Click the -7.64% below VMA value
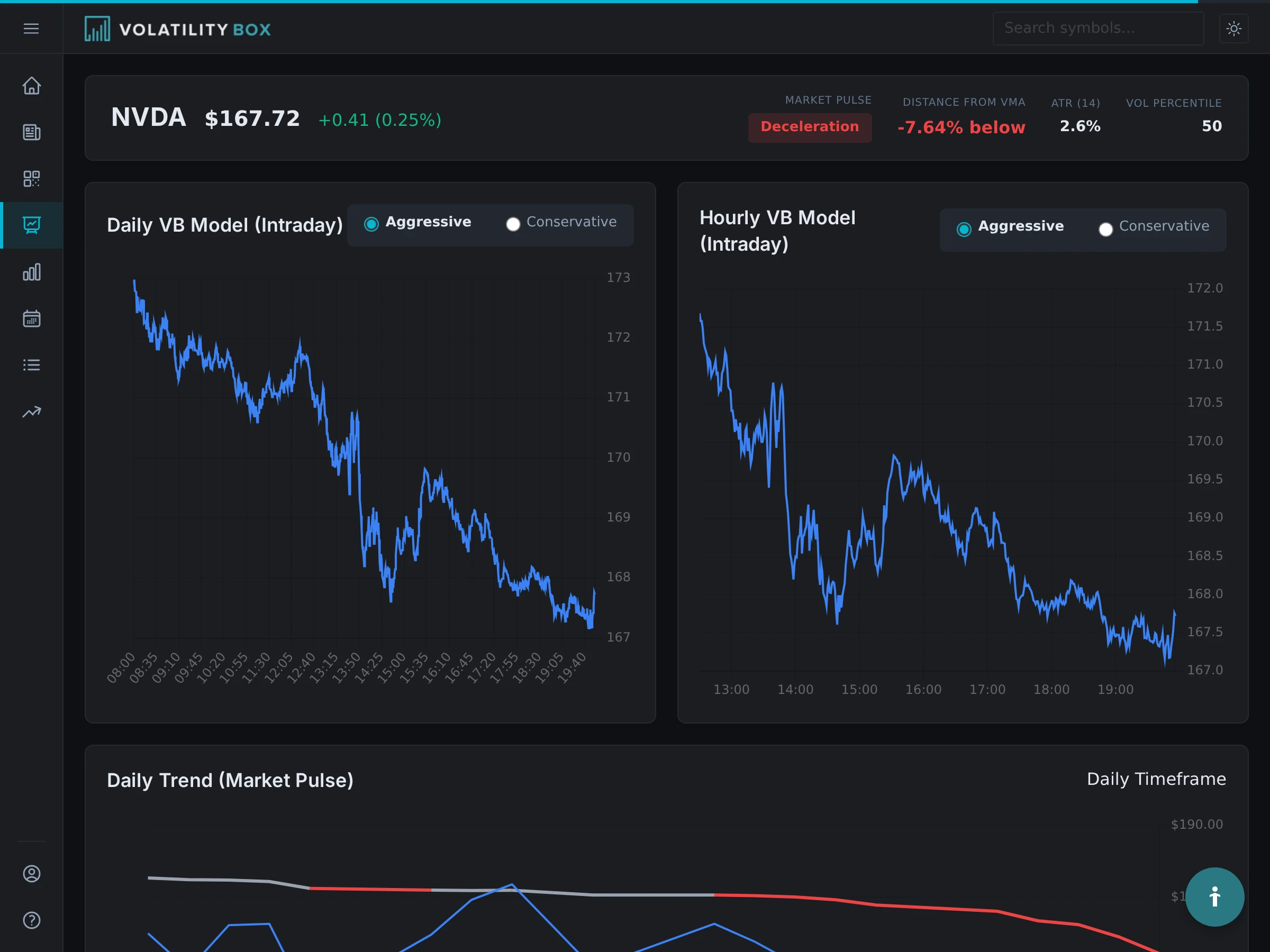The image size is (1270, 952). tap(961, 127)
